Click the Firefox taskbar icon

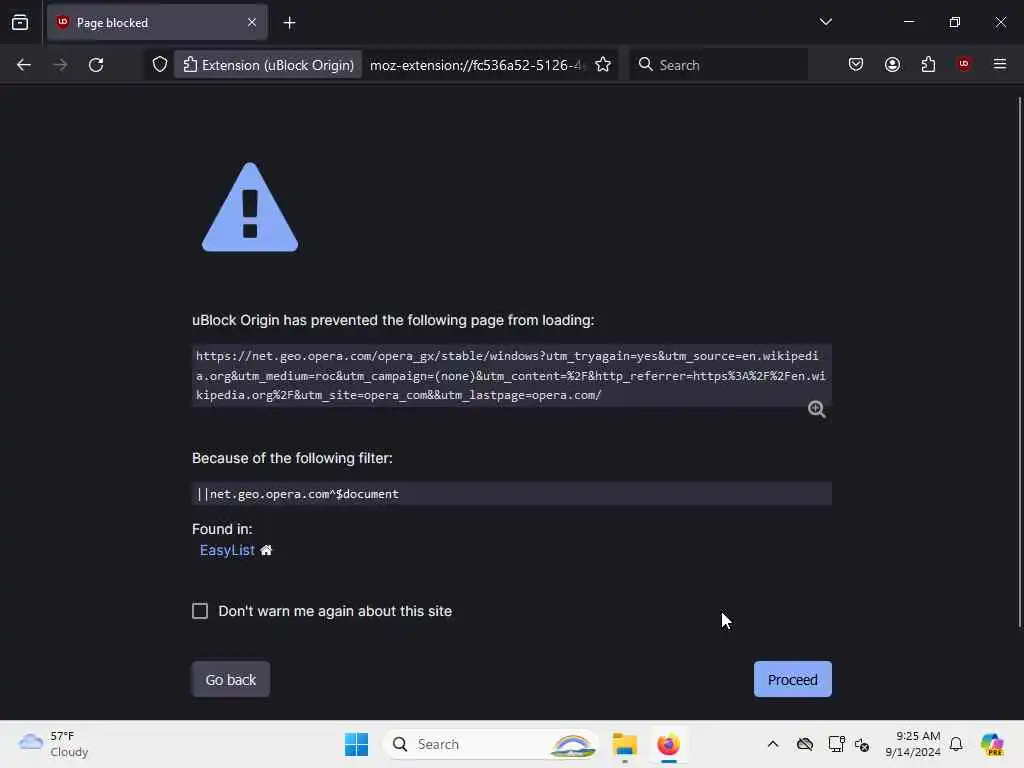668,744
